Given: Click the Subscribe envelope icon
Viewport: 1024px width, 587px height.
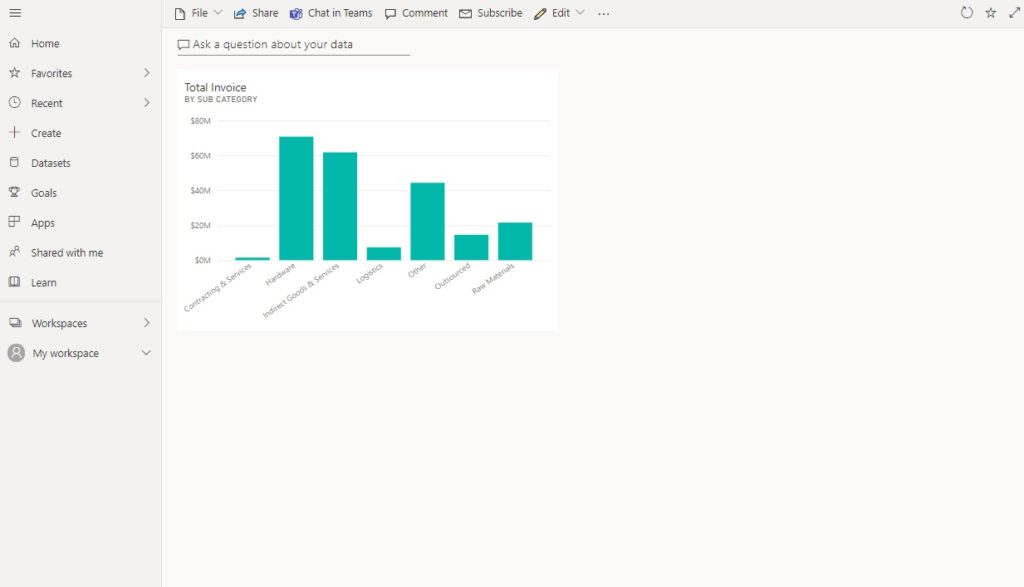Looking at the screenshot, I should pyautogui.click(x=465, y=14).
